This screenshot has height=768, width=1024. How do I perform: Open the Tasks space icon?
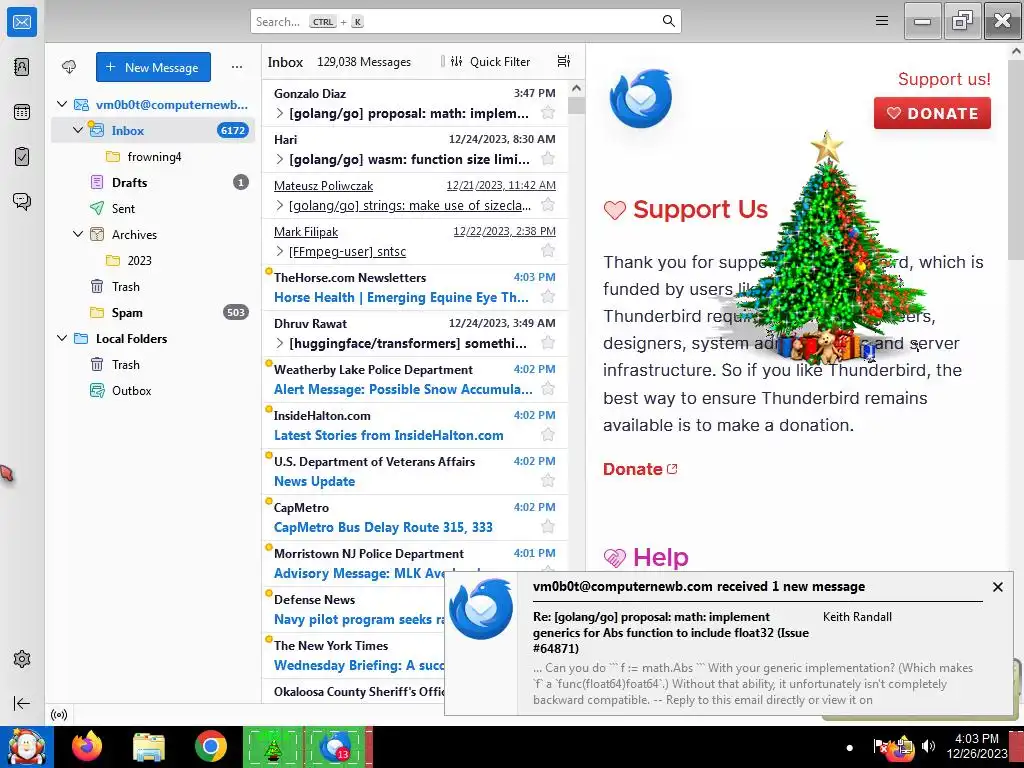click(x=22, y=157)
